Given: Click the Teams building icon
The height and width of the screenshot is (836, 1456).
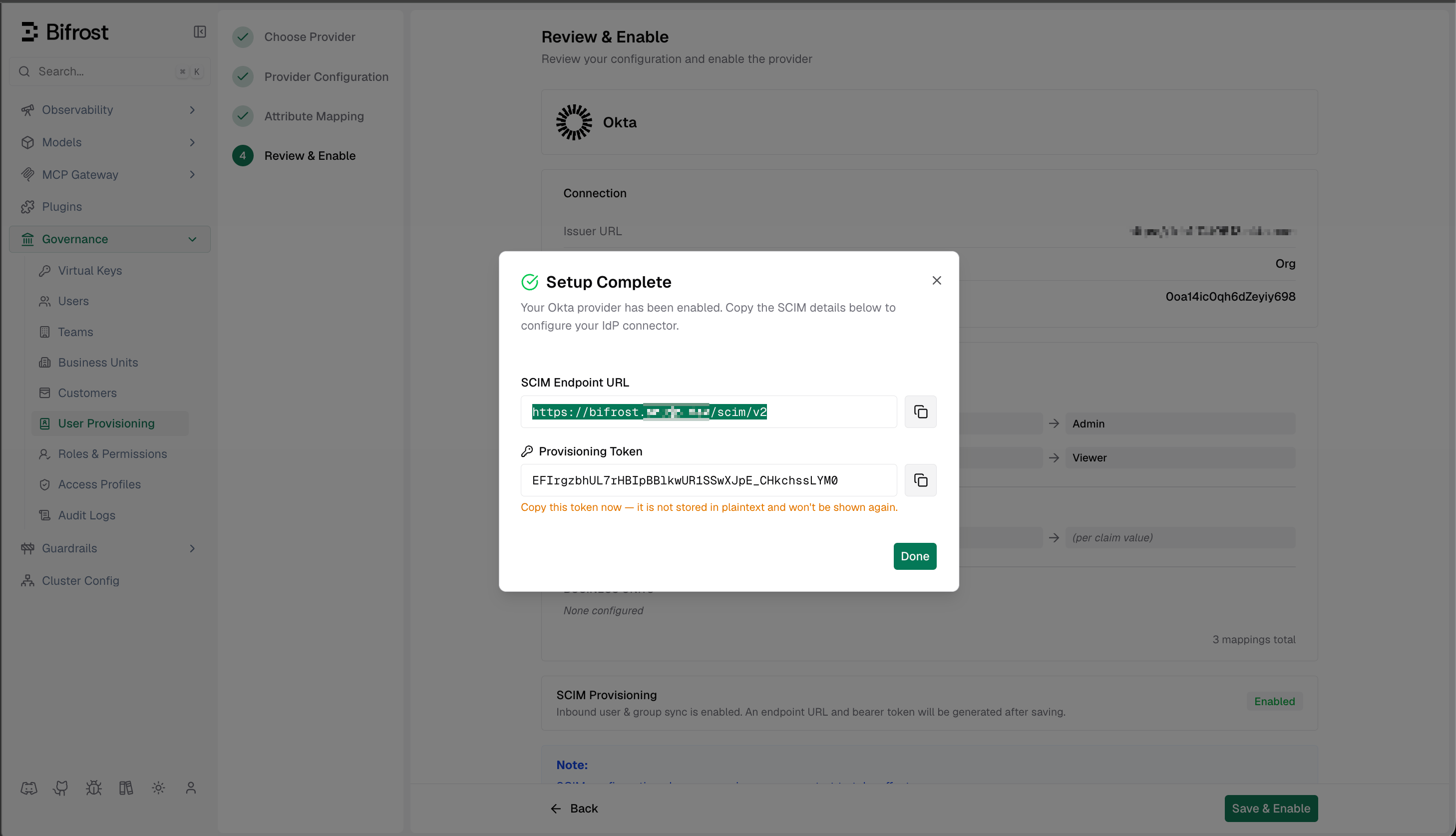Looking at the screenshot, I should point(44,332).
